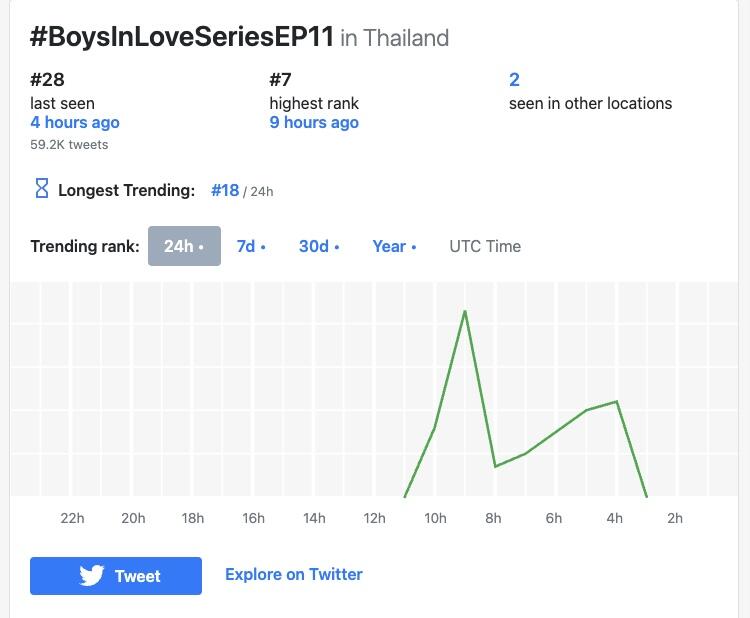This screenshot has width=750, height=618.
Task: Open the Explore on Twitter link
Action: click(293, 574)
